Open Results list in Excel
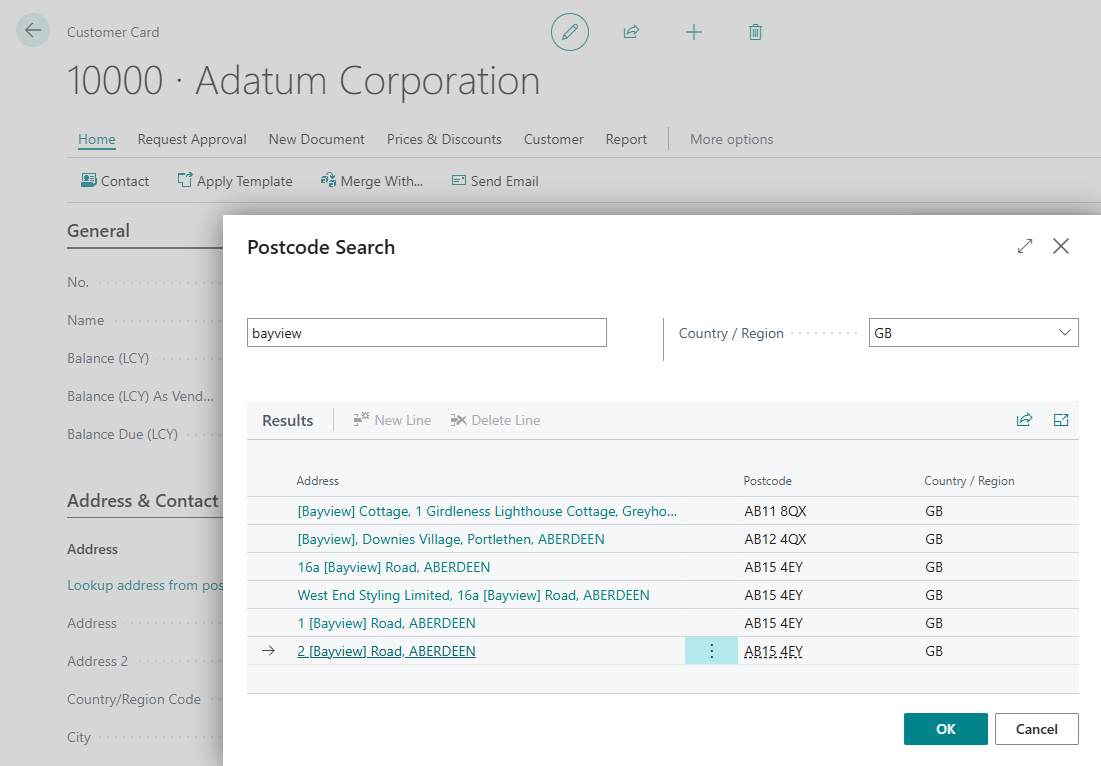Image resolution: width=1101 pixels, height=766 pixels. [1061, 420]
